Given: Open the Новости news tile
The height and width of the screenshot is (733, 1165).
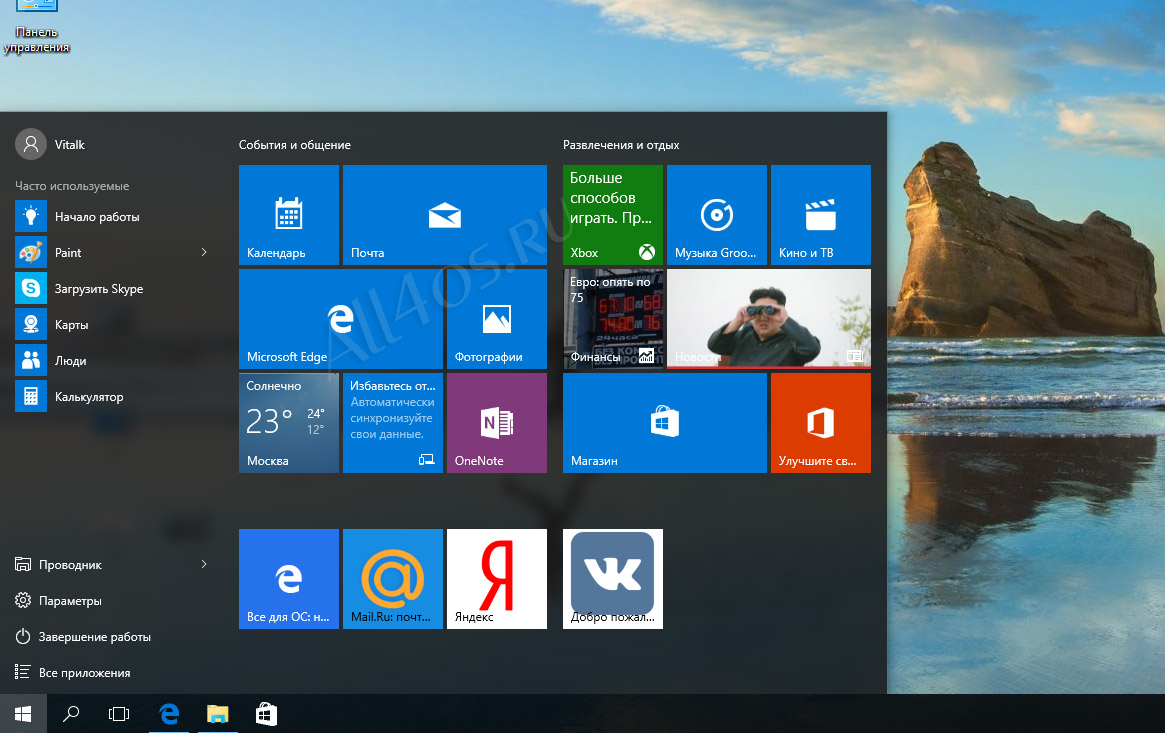Looking at the screenshot, I should [x=768, y=319].
